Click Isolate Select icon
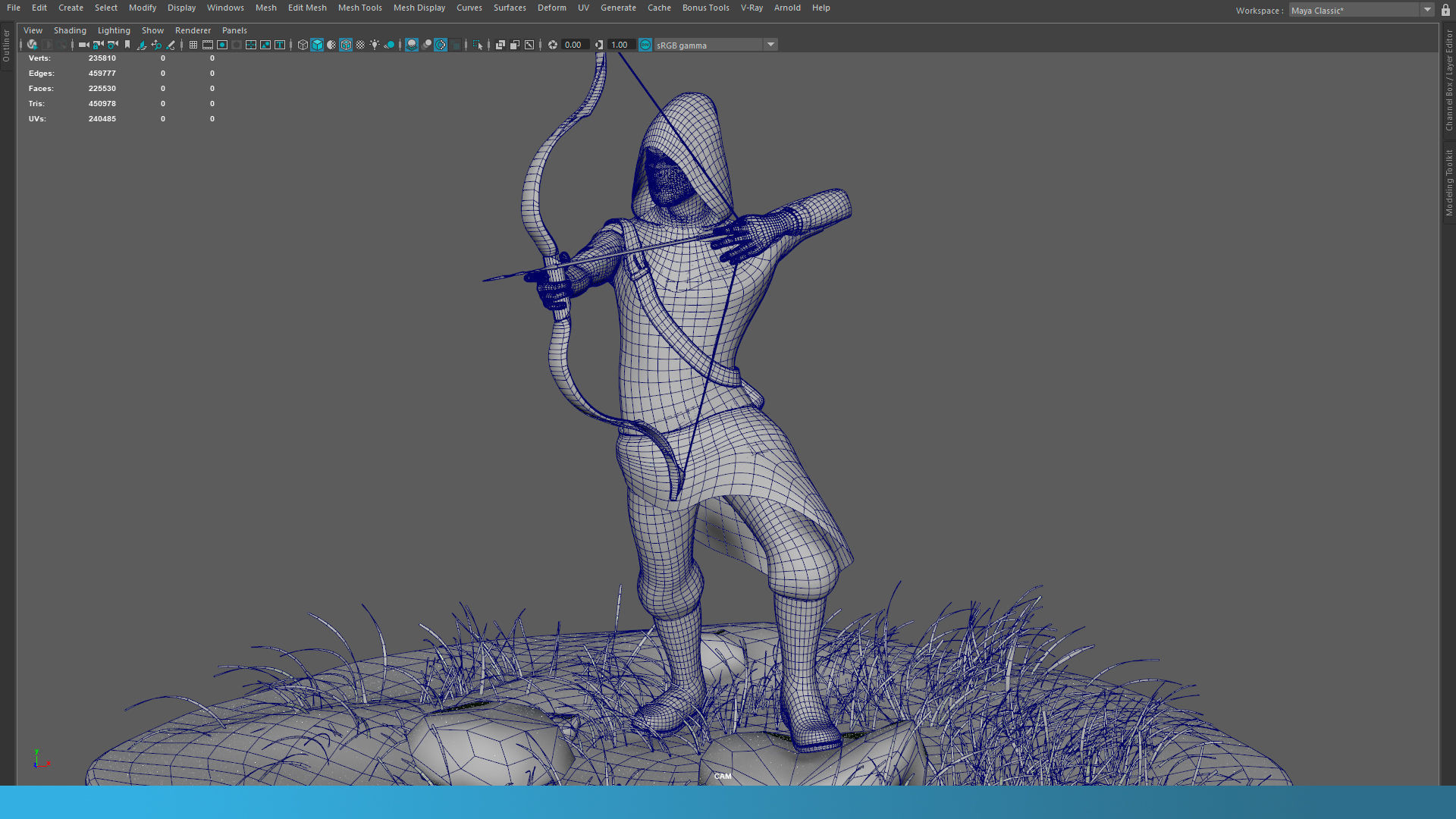 (x=478, y=45)
